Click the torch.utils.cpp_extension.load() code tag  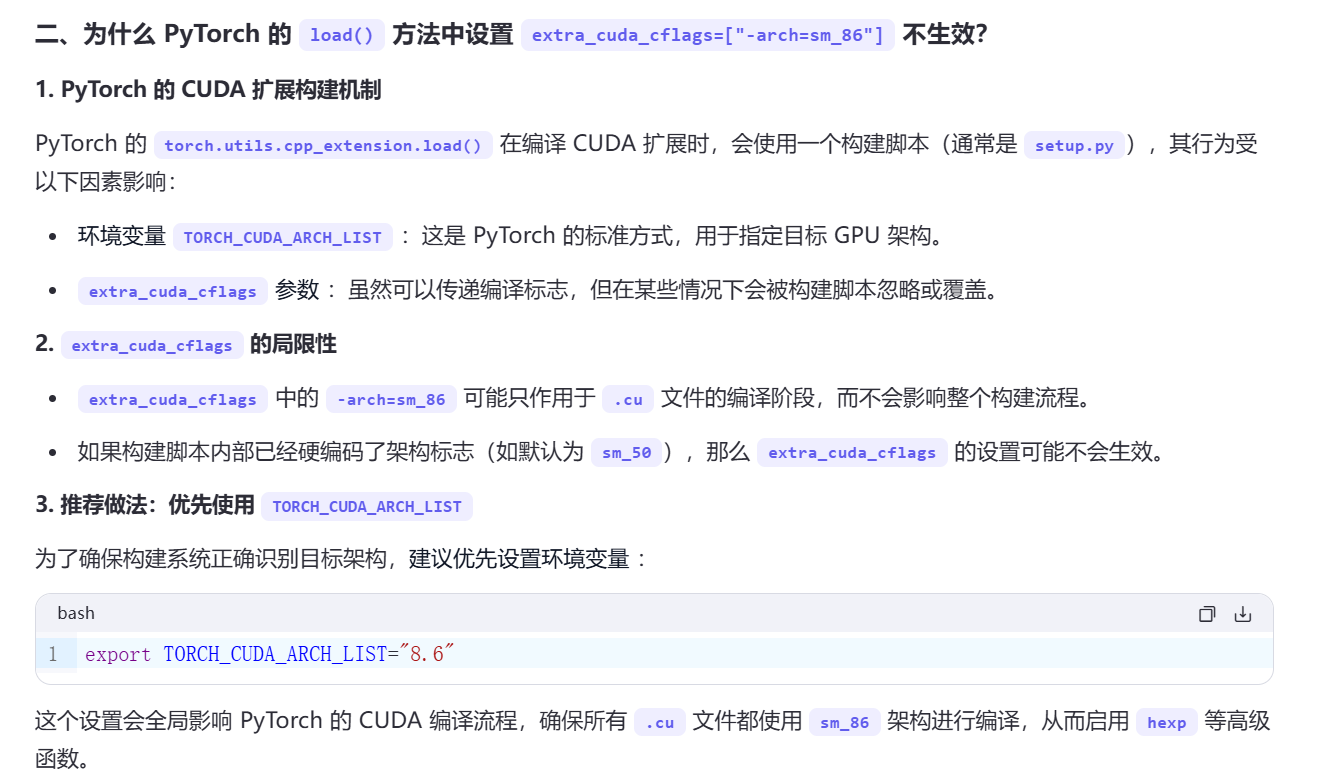tap(323, 145)
